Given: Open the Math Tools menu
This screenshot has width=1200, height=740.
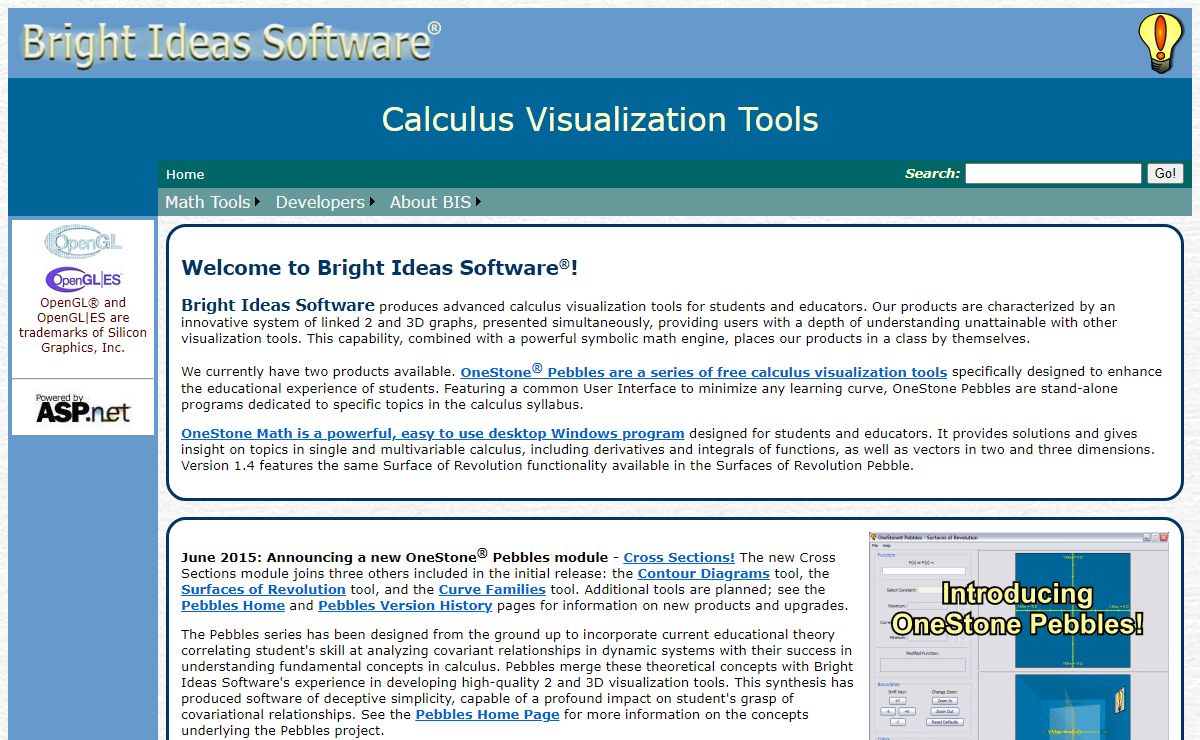Looking at the screenshot, I should pos(208,202).
